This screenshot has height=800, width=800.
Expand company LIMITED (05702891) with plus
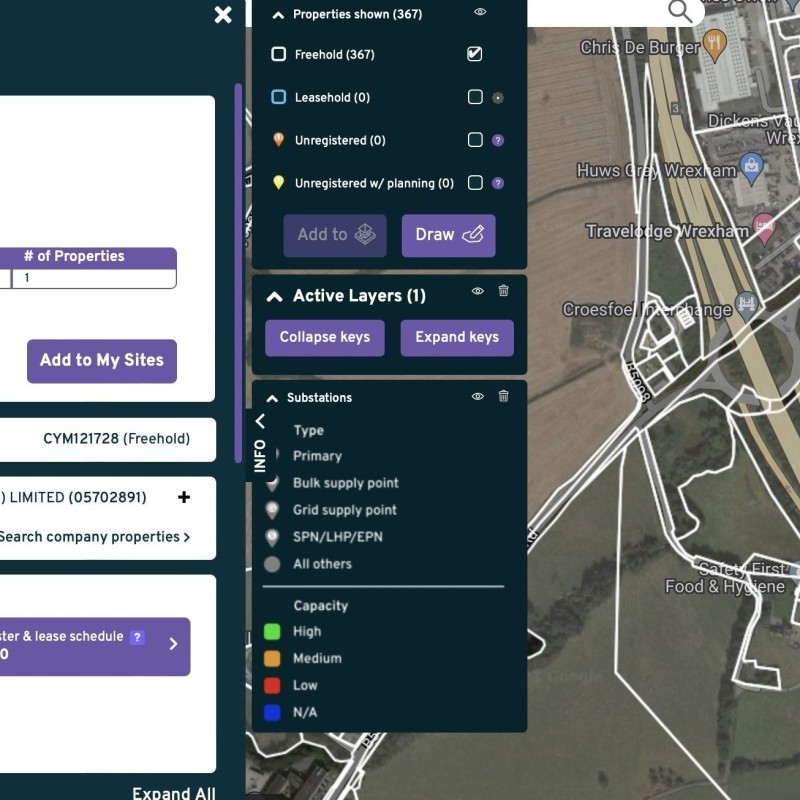184,497
